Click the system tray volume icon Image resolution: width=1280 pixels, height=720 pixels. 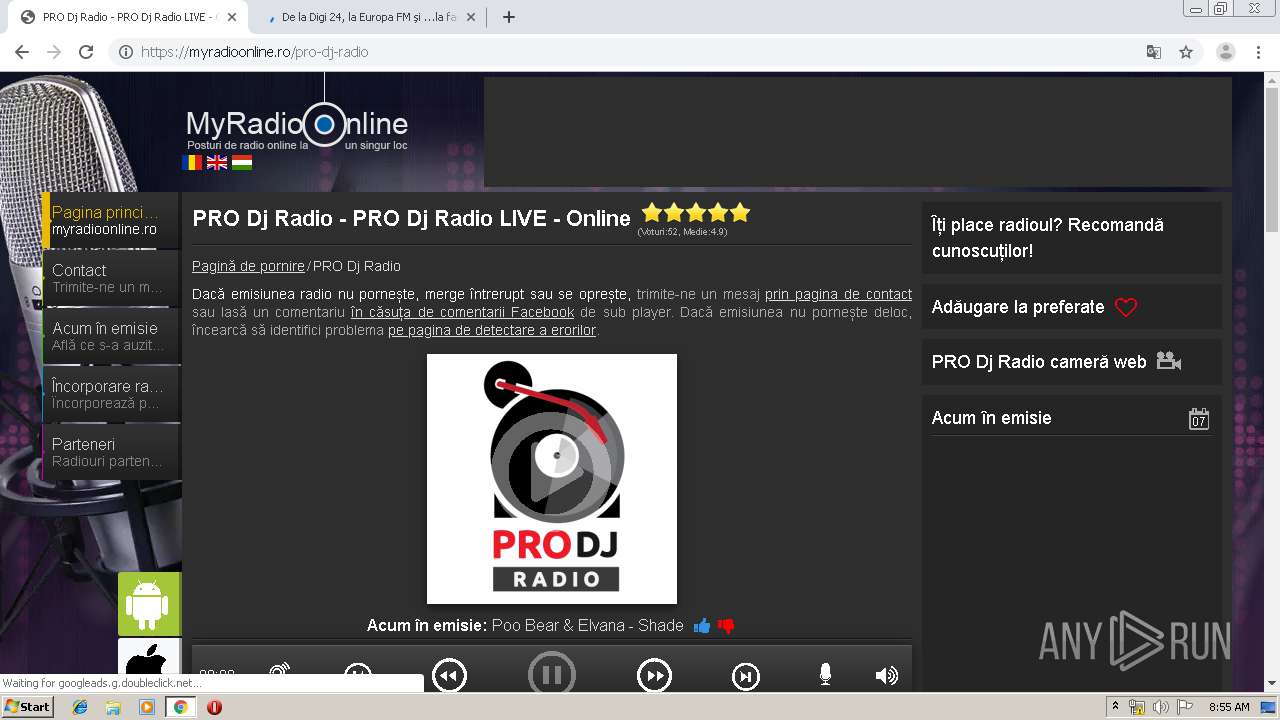point(1160,707)
